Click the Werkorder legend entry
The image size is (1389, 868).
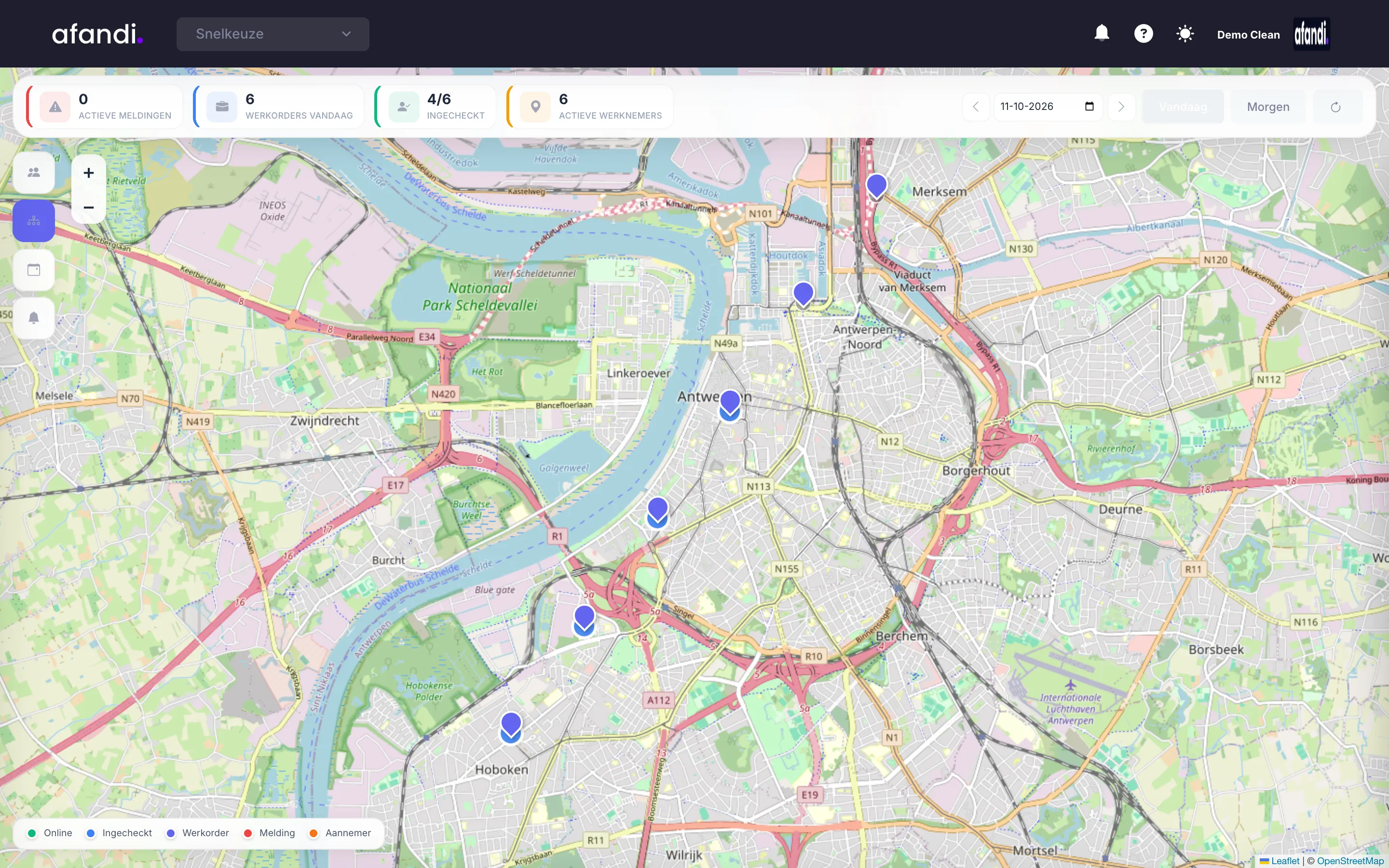pyautogui.click(x=197, y=833)
